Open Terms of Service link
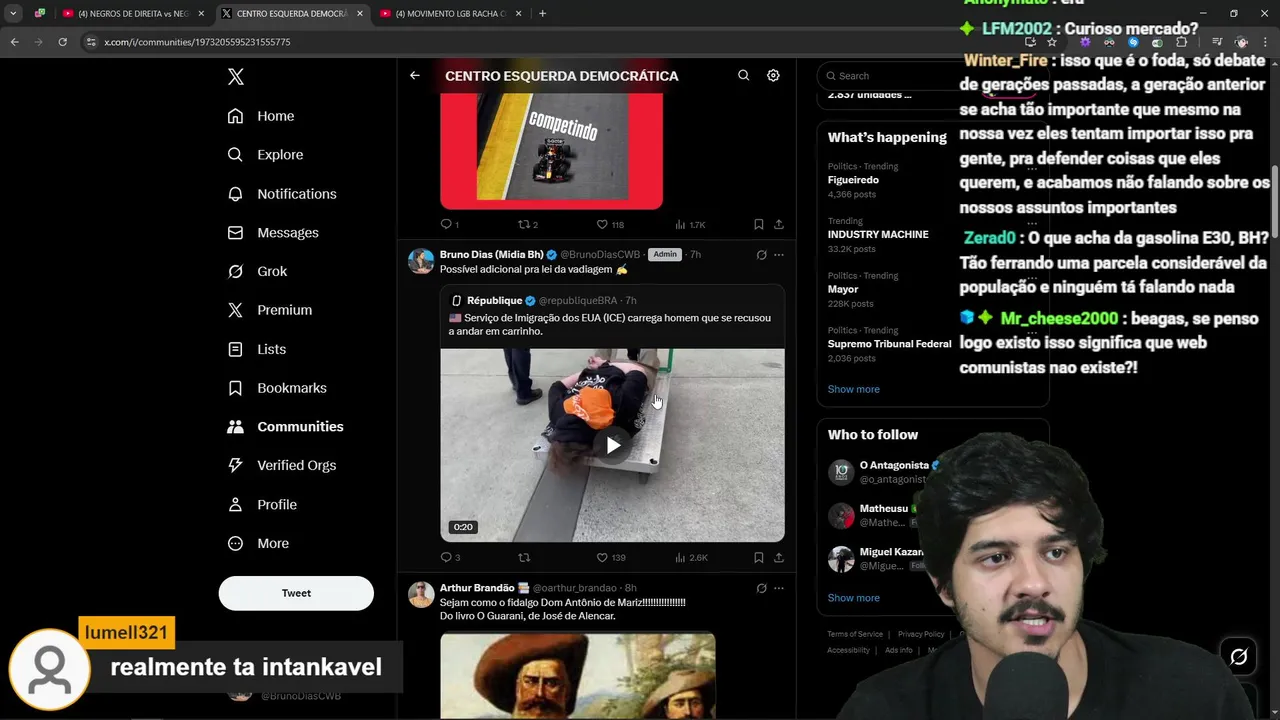This screenshot has height=720, width=1280. pyautogui.click(x=855, y=634)
